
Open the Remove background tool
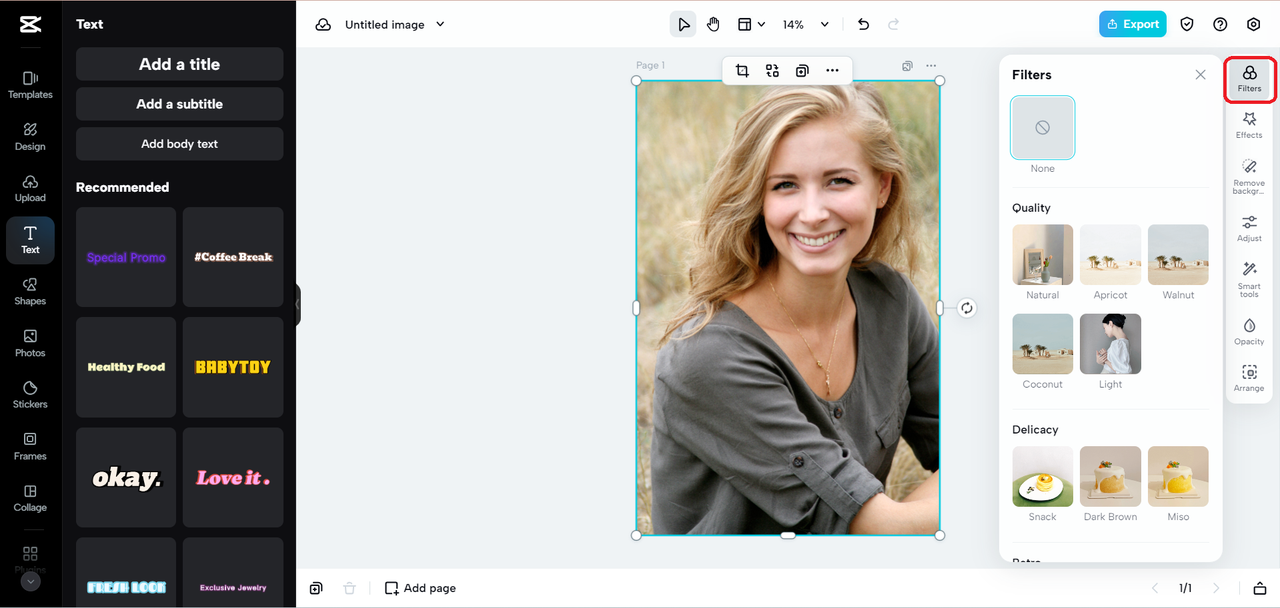coord(1249,175)
